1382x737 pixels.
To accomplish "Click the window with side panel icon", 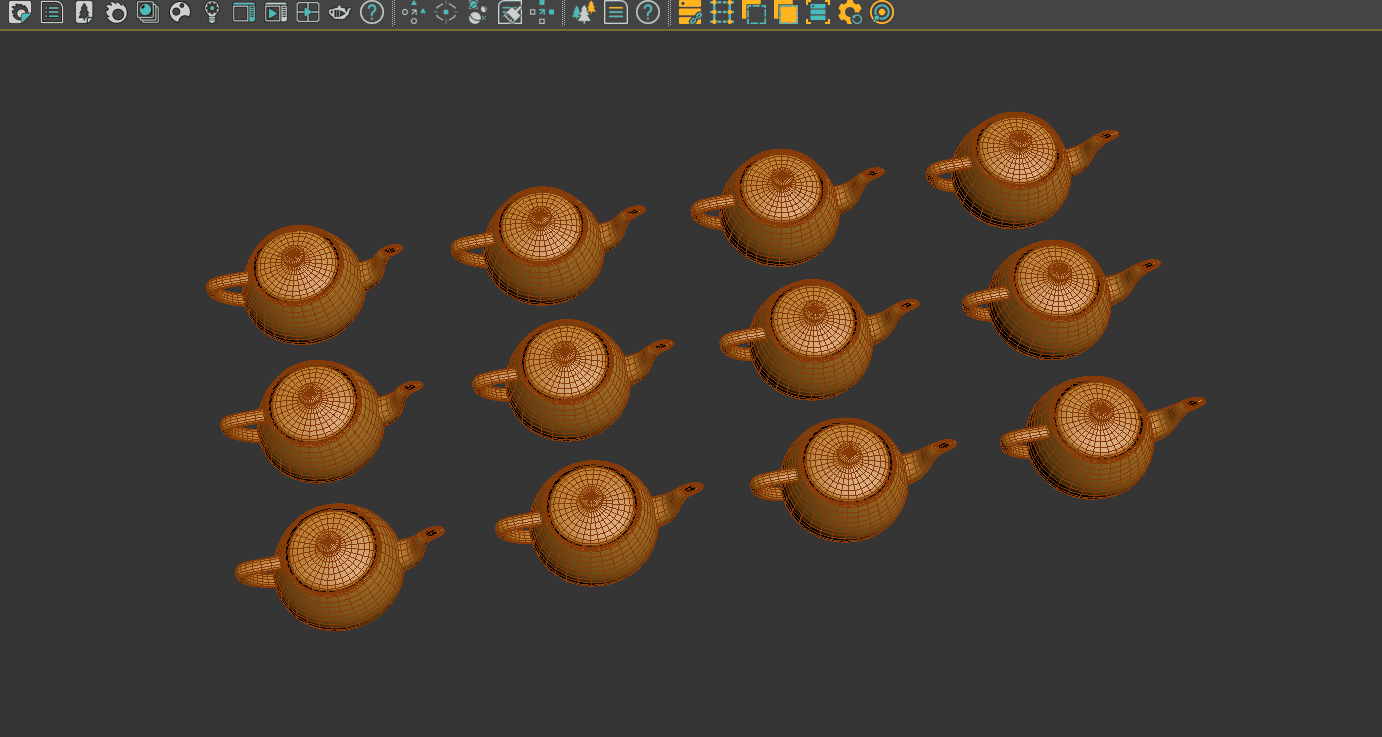I will (x=244, y=13).
